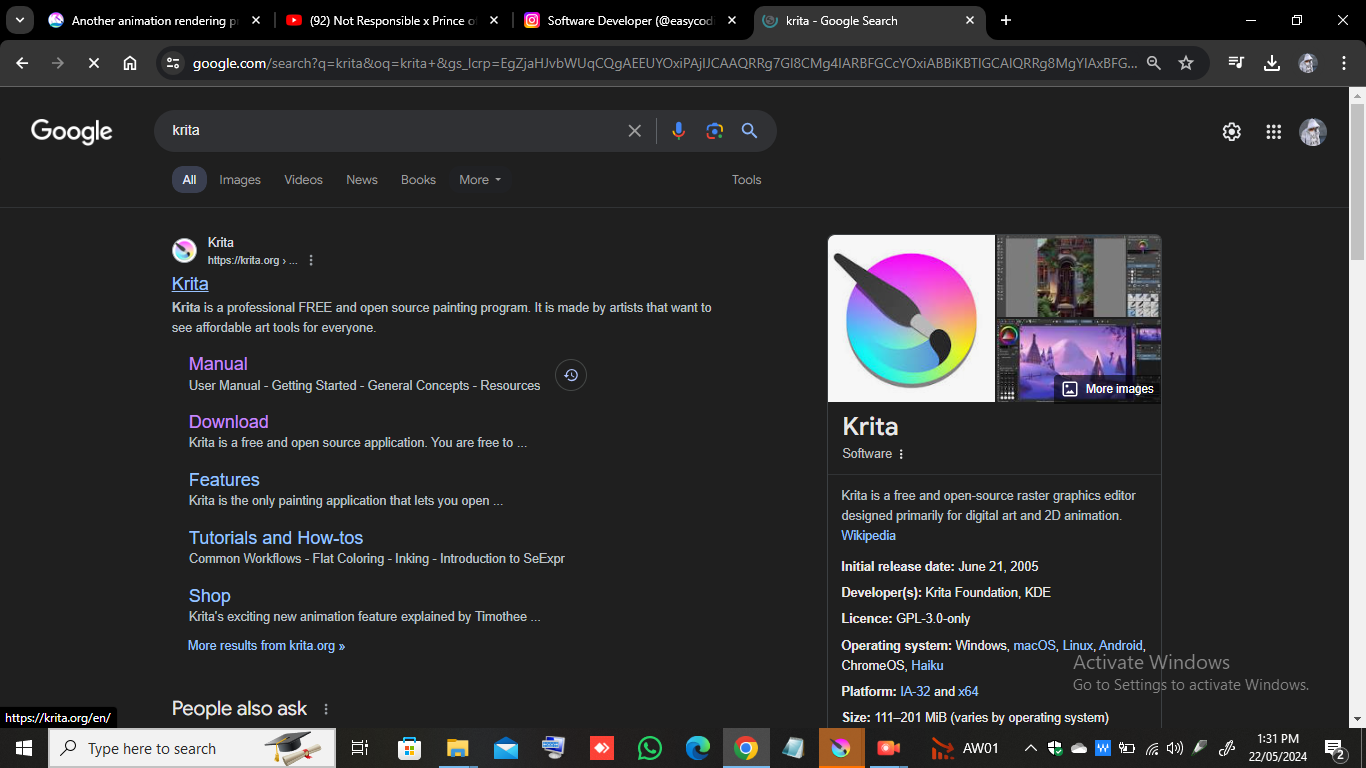
Task: Open more options next to People also ask
Action: 325,709
